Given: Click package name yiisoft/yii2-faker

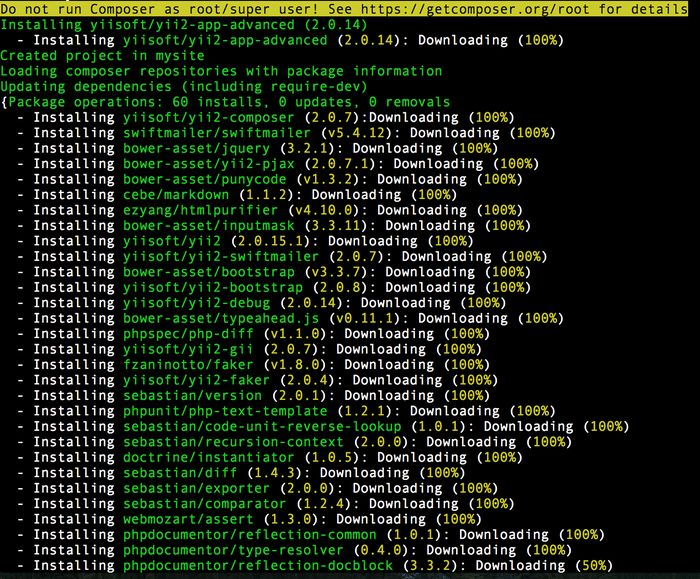Looking at the screenshot, I should (196, 380).
